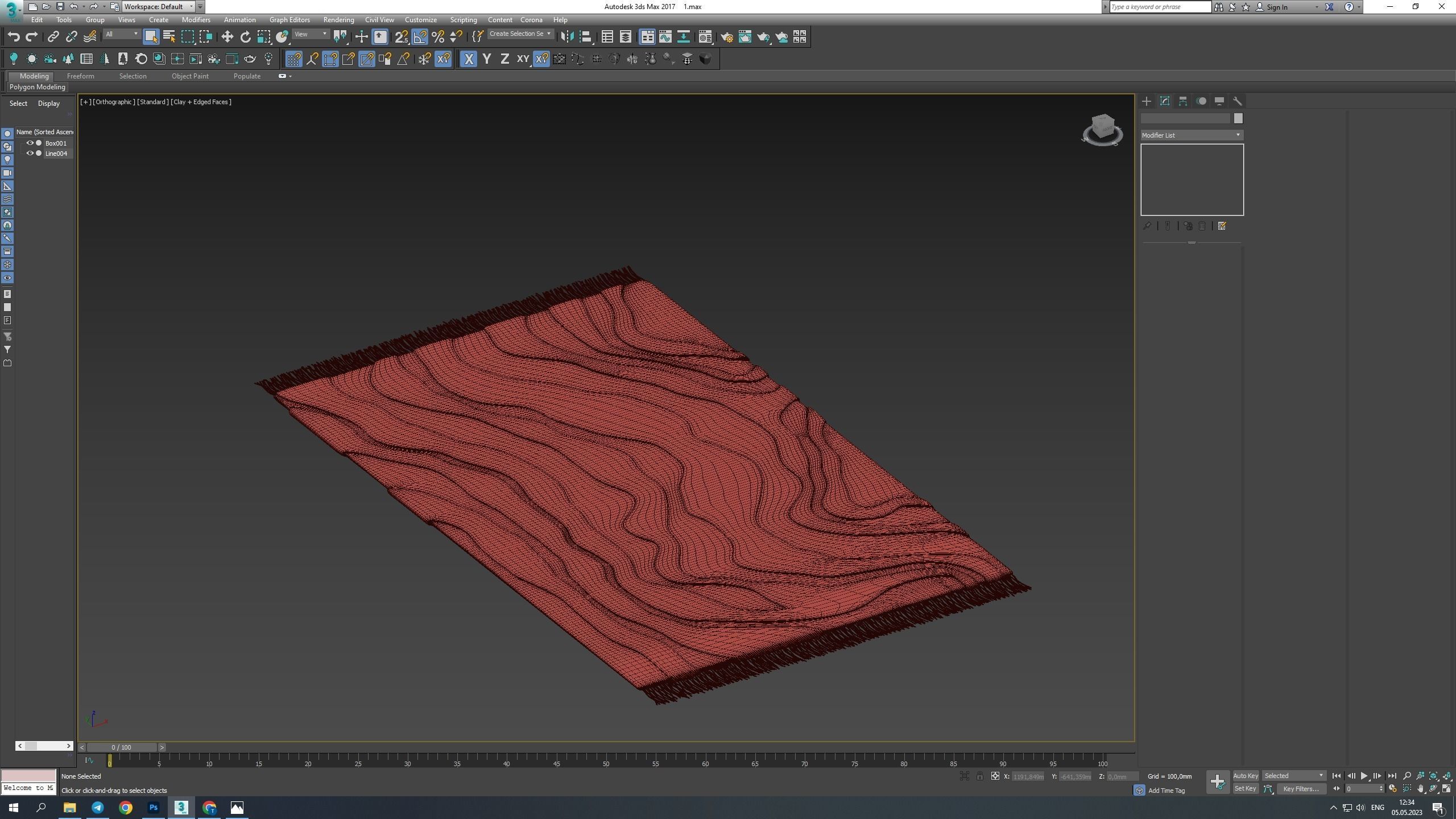Open the Corona menu
Viewport: 1456px width, 819px height.
(531, 20)
